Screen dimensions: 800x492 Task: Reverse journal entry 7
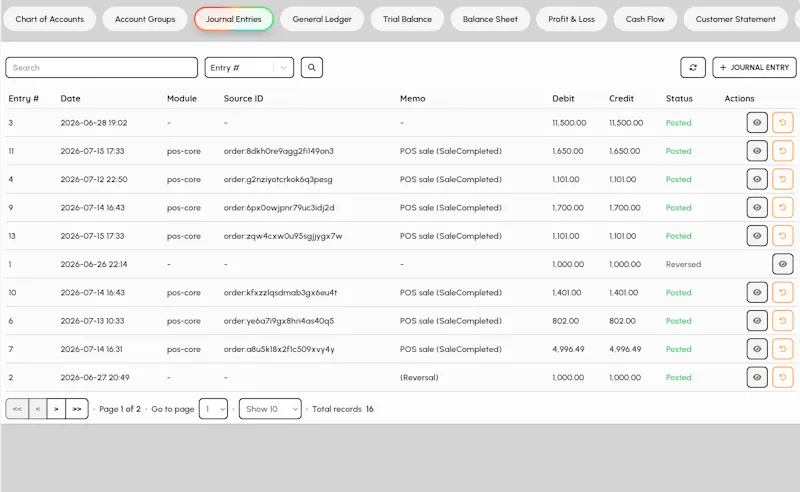(783, 349)
